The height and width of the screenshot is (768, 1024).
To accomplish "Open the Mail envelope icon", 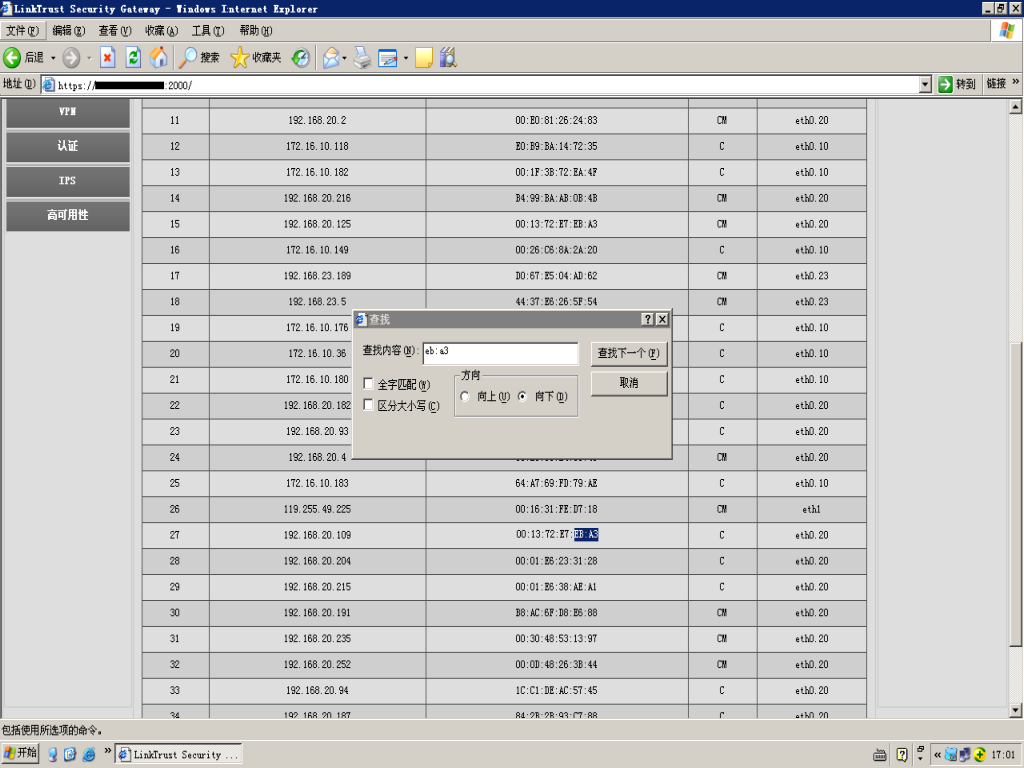I will point(331,58).
